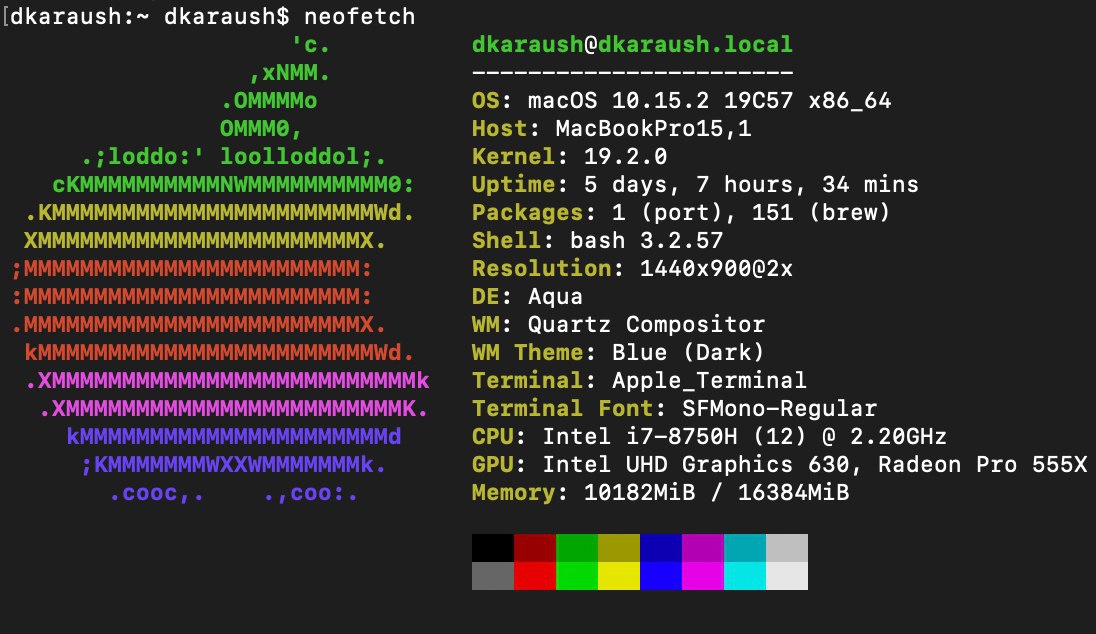Image resolution: width=1096 pixels, height=634 pixels.
Task: Click the white color block
Action: [786, 576]
